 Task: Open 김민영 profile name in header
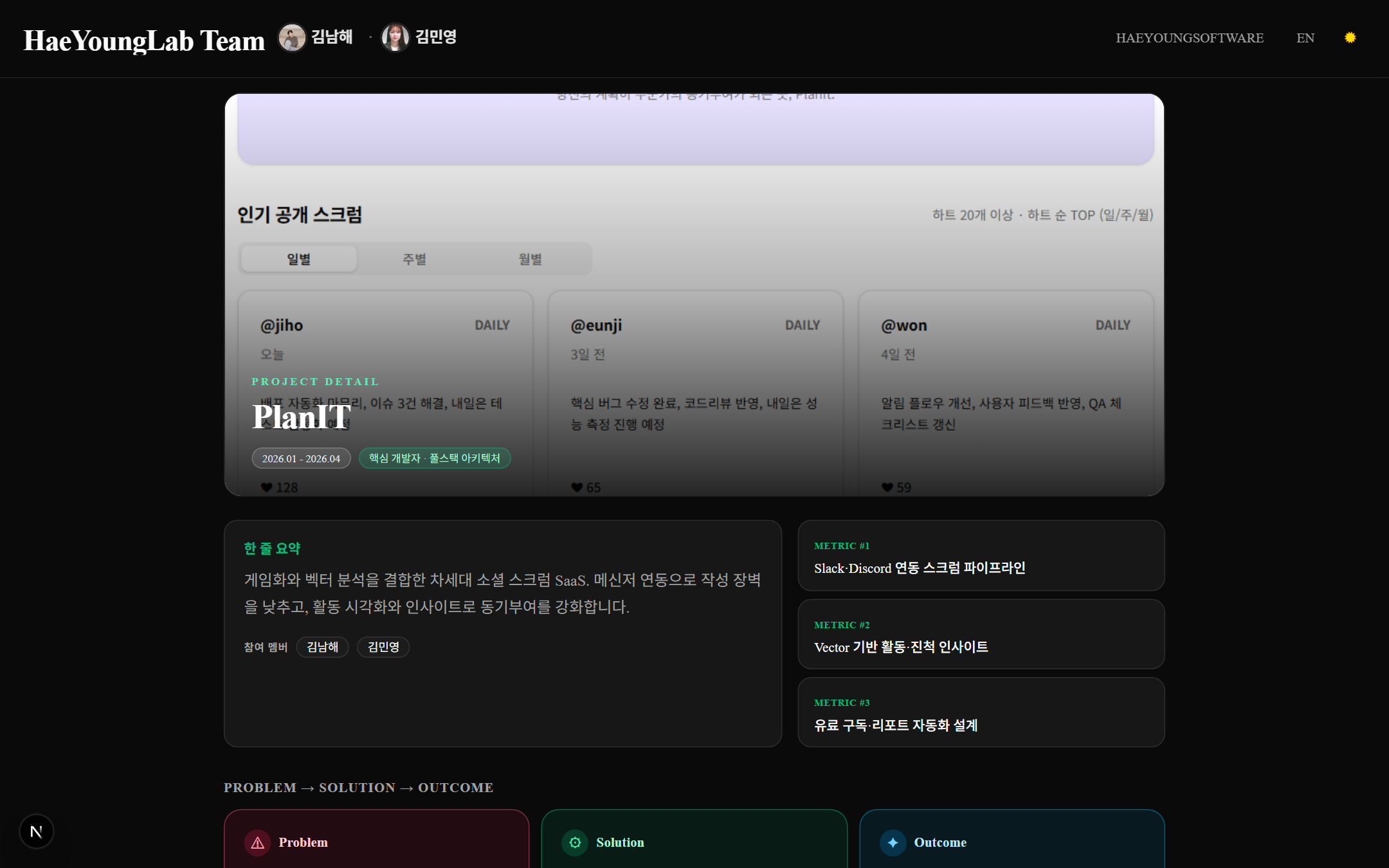[x=436, y=37]
